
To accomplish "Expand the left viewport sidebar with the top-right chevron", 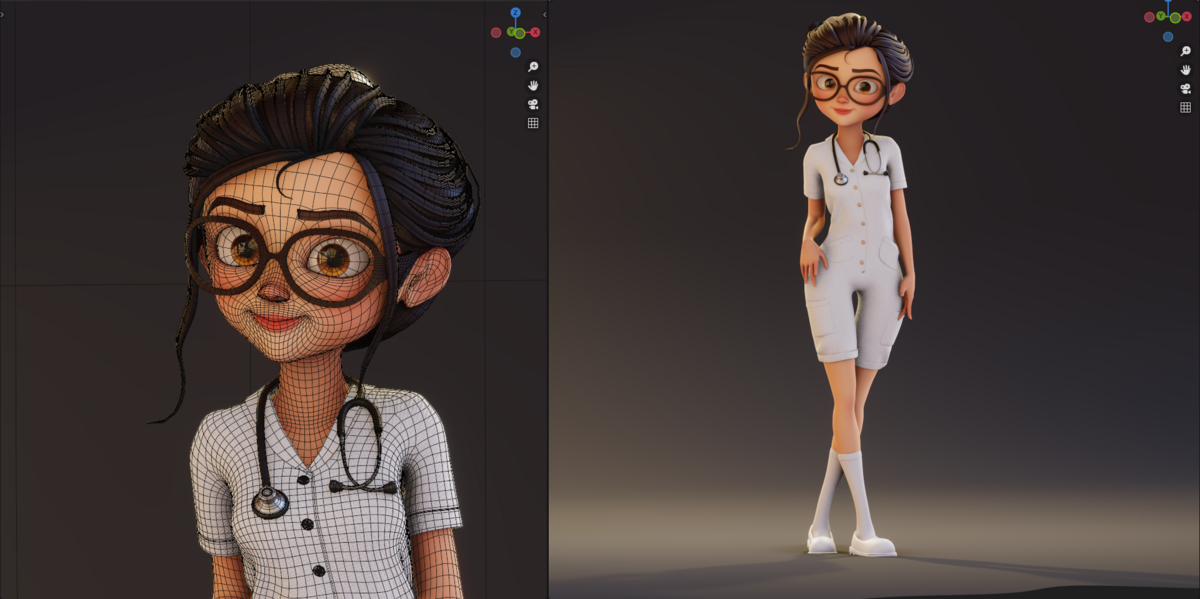I will [x=545, y=14].
